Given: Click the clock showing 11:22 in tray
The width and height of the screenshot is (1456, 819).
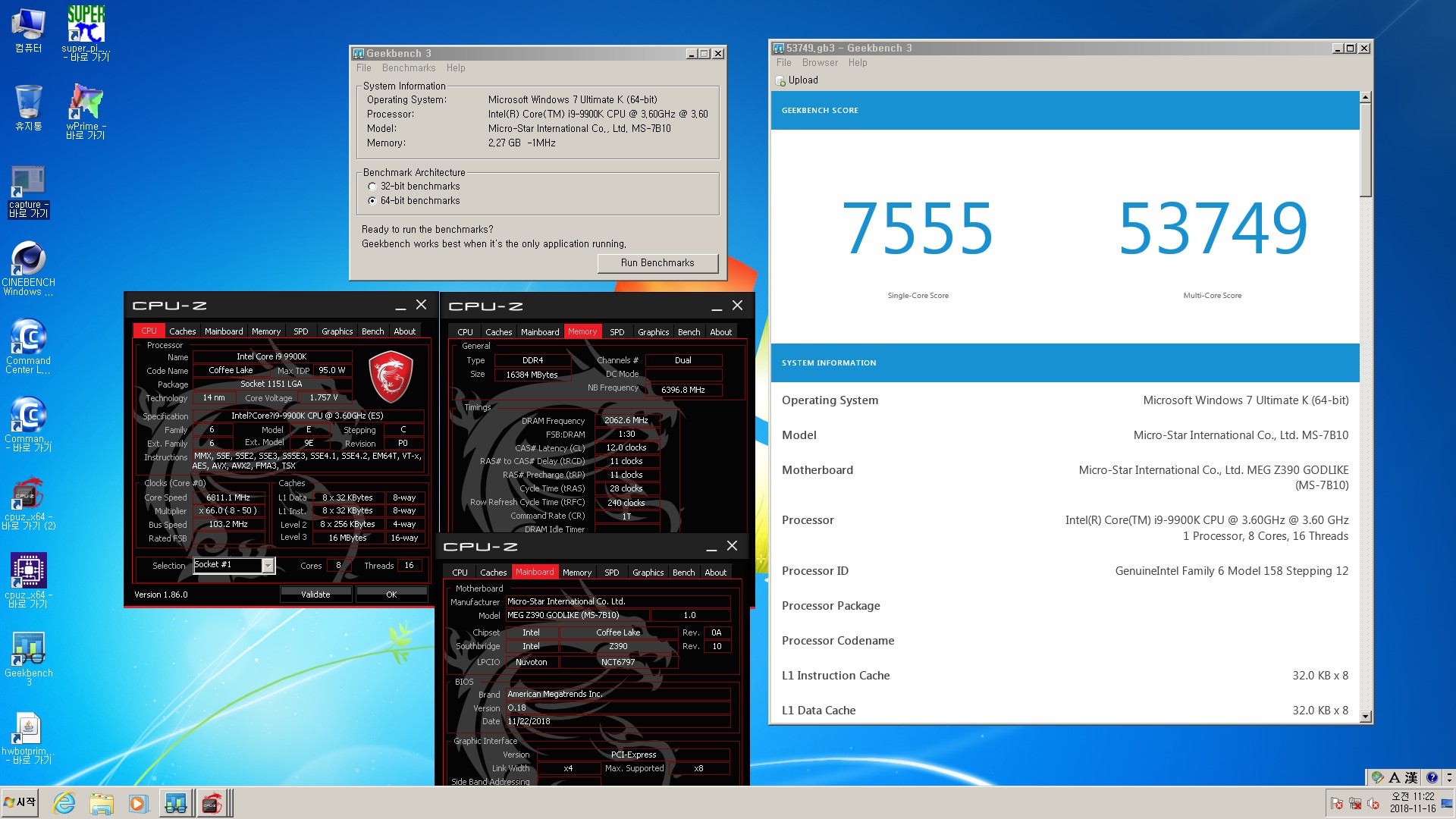Looking at the screenshot, I should [x=1413, y=802].
